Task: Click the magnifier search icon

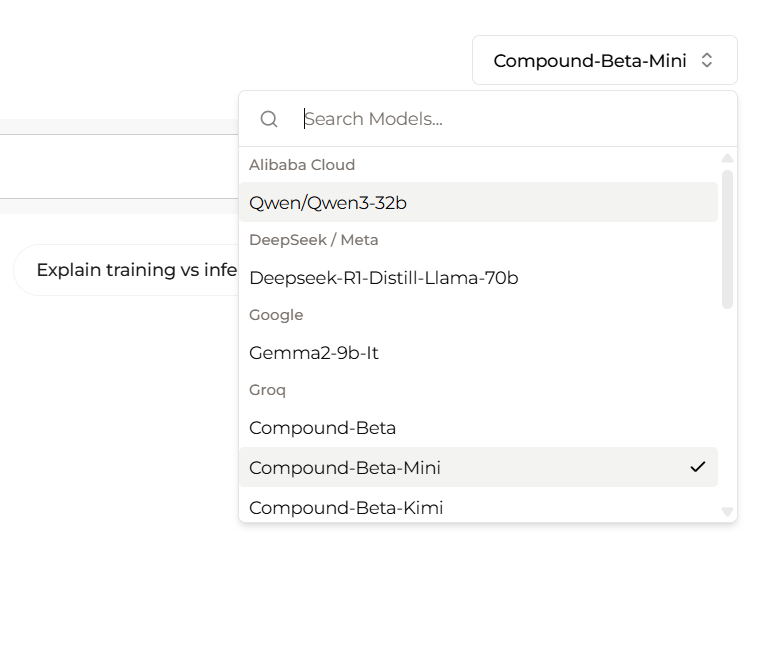Action: [269, 119]
